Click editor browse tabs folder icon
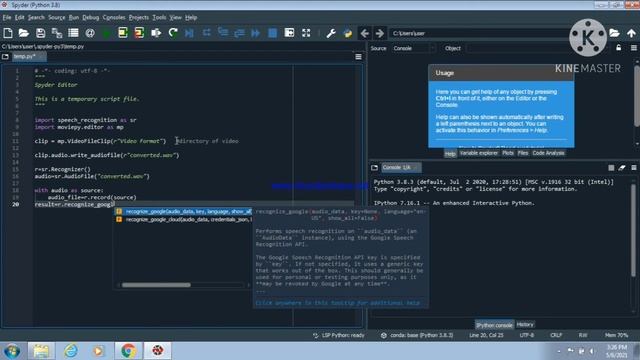640x360 pixels. click(x=5, y=57)
